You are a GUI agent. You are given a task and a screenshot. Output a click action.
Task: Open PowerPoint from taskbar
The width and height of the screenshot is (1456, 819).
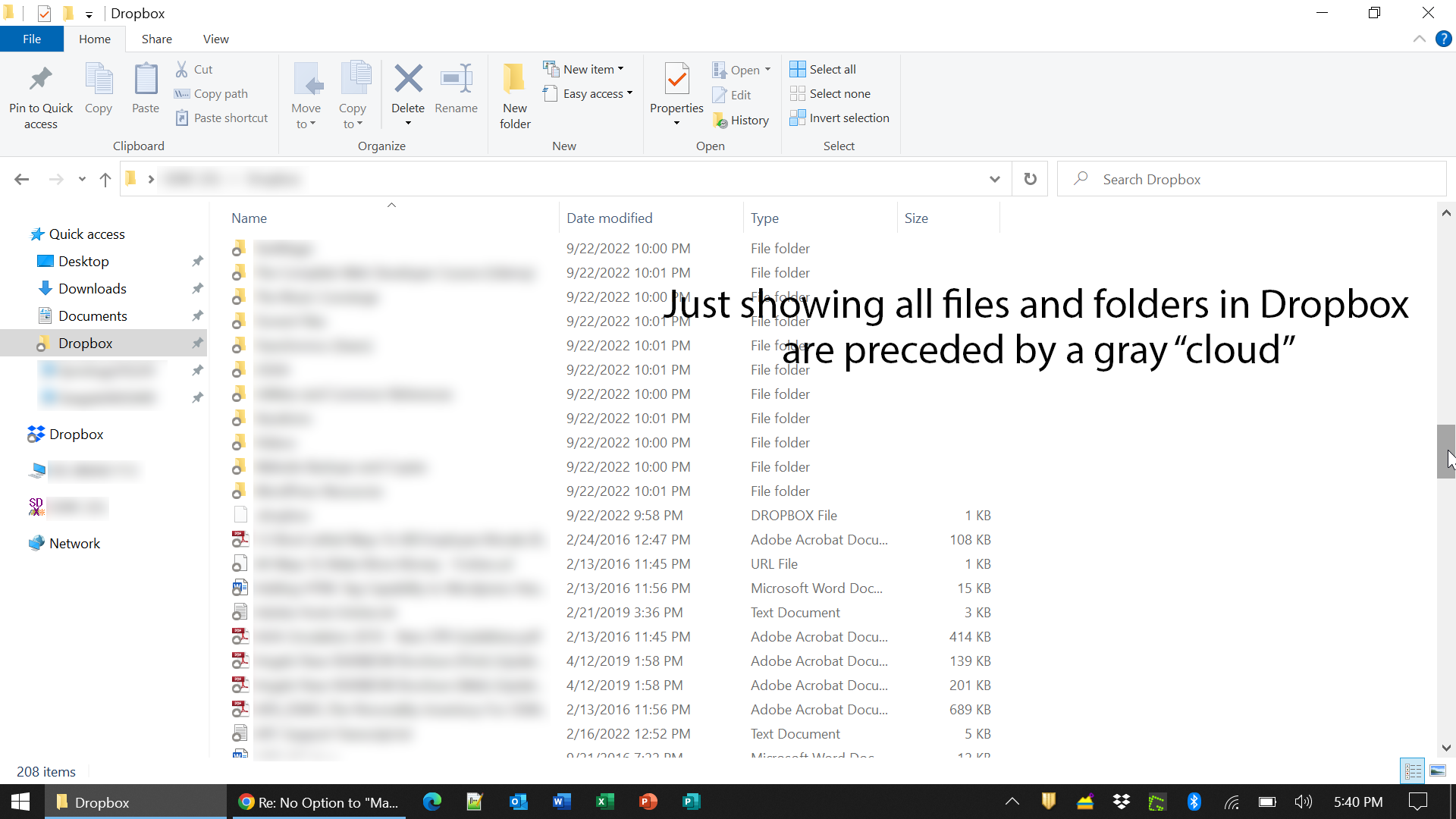pos(648,802)
